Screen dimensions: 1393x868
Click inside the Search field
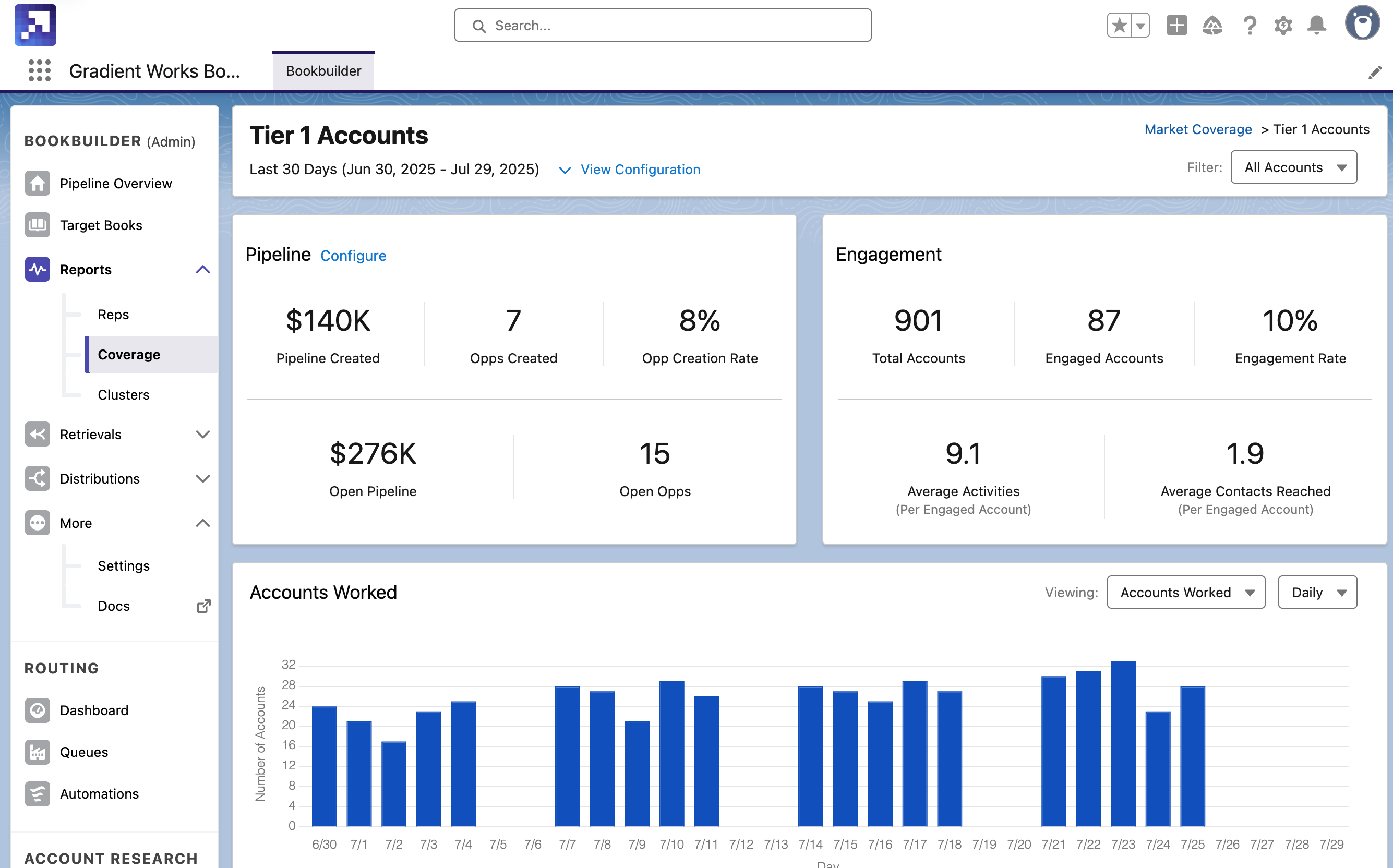pos(663,25)
